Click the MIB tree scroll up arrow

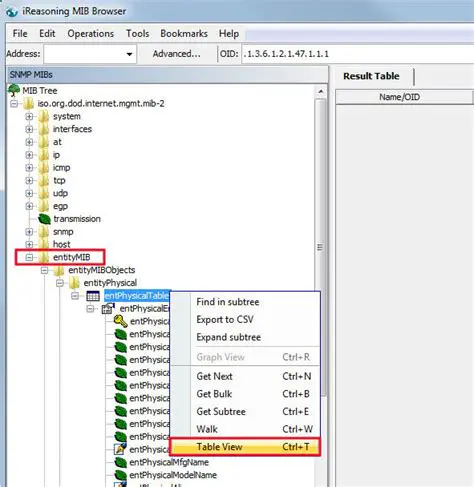click(321, 91)
